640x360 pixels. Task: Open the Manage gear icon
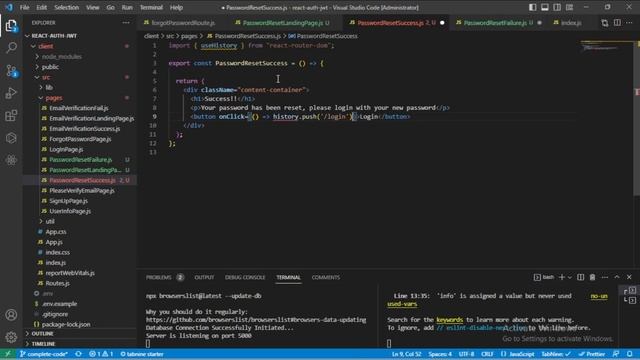[x=11, y=337]
